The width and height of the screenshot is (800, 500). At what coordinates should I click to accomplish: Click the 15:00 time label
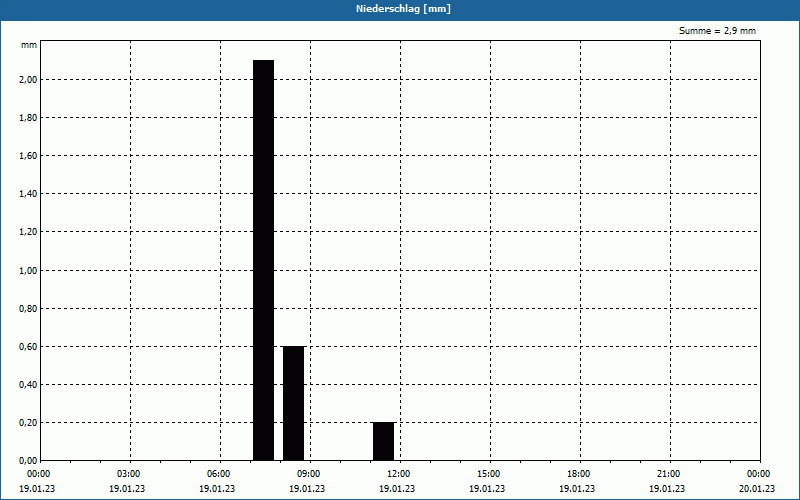[x=489, y=474]
